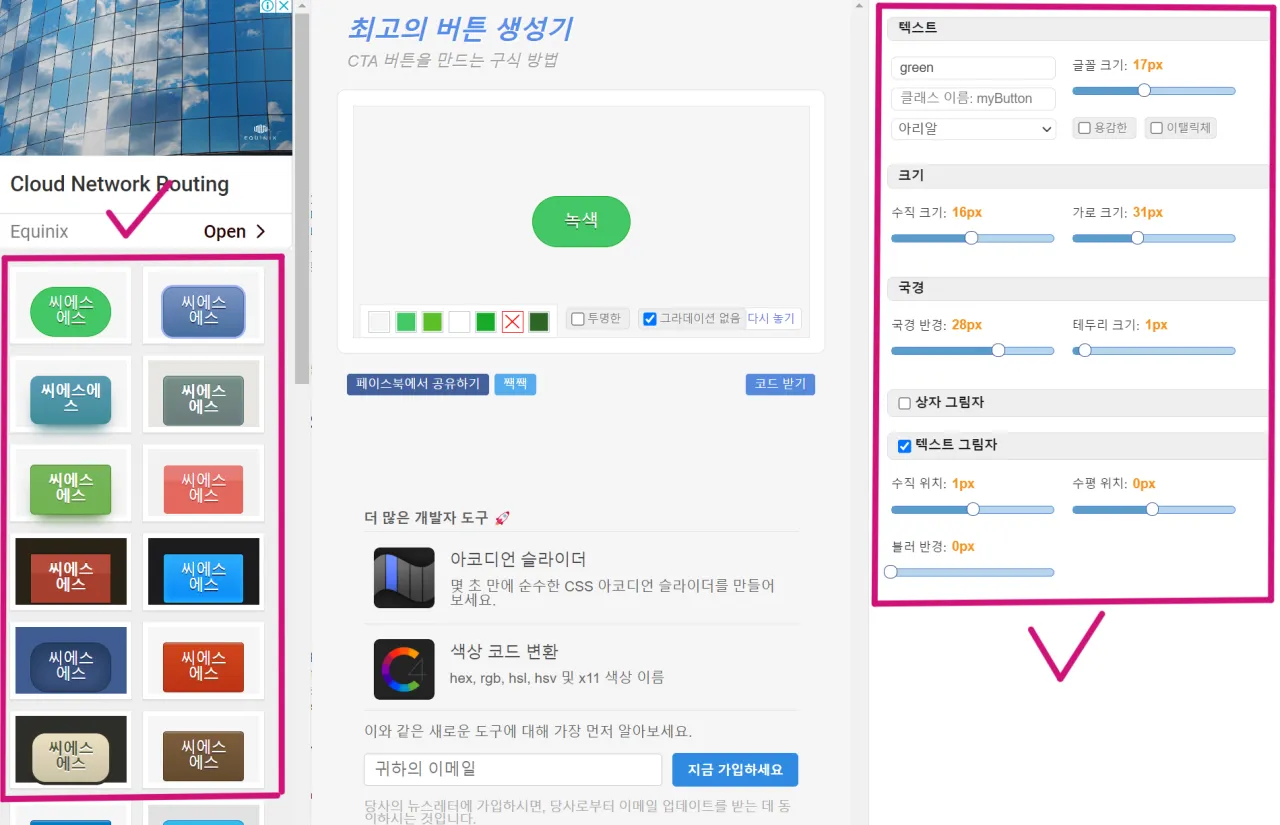Click the 클래스 이름 class name field
Screen dimensions: 1280x825
(x=973, y=98)
